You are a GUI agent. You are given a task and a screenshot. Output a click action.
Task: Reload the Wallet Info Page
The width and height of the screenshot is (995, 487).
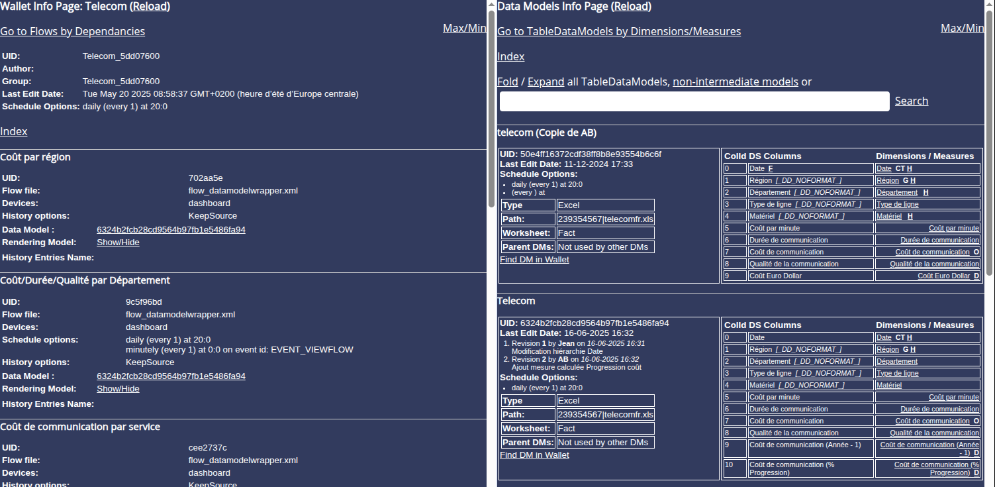coord(147,6)
